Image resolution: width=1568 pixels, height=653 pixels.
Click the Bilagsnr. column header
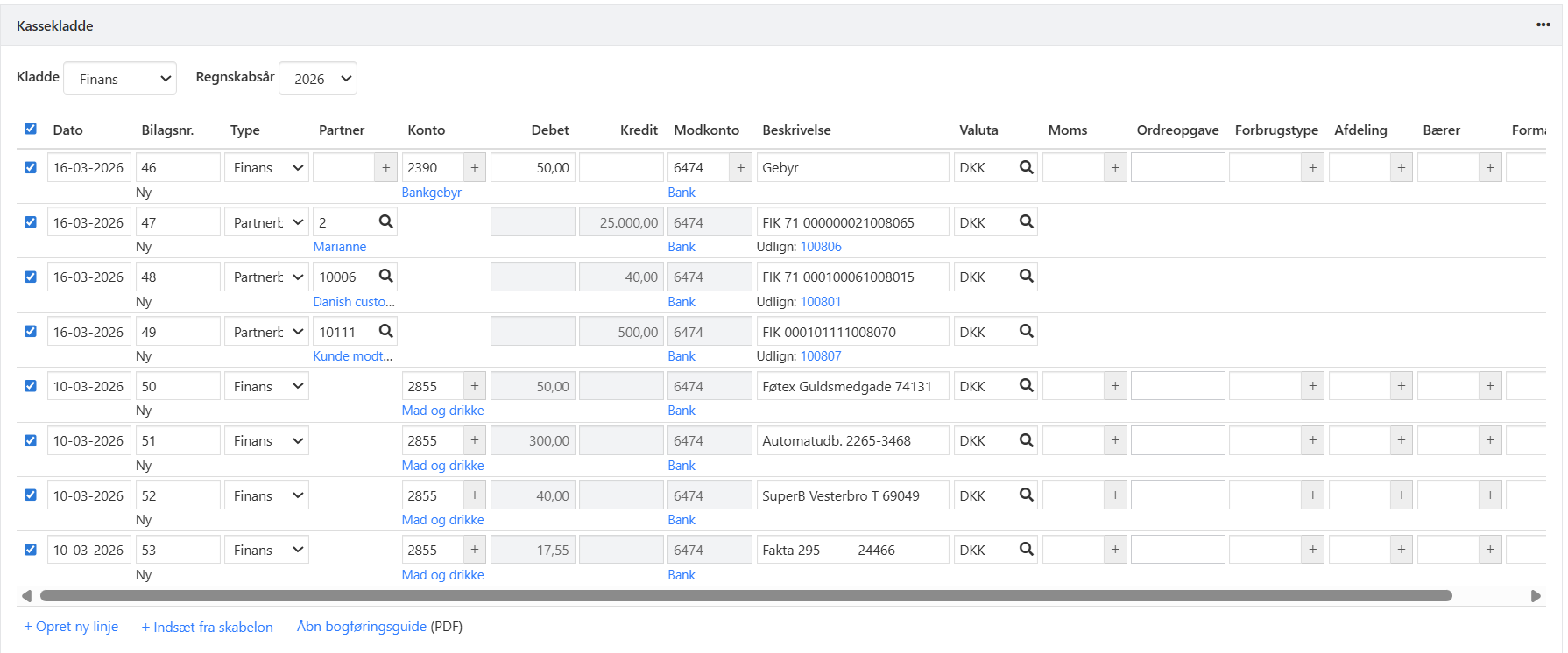point(167,130)
